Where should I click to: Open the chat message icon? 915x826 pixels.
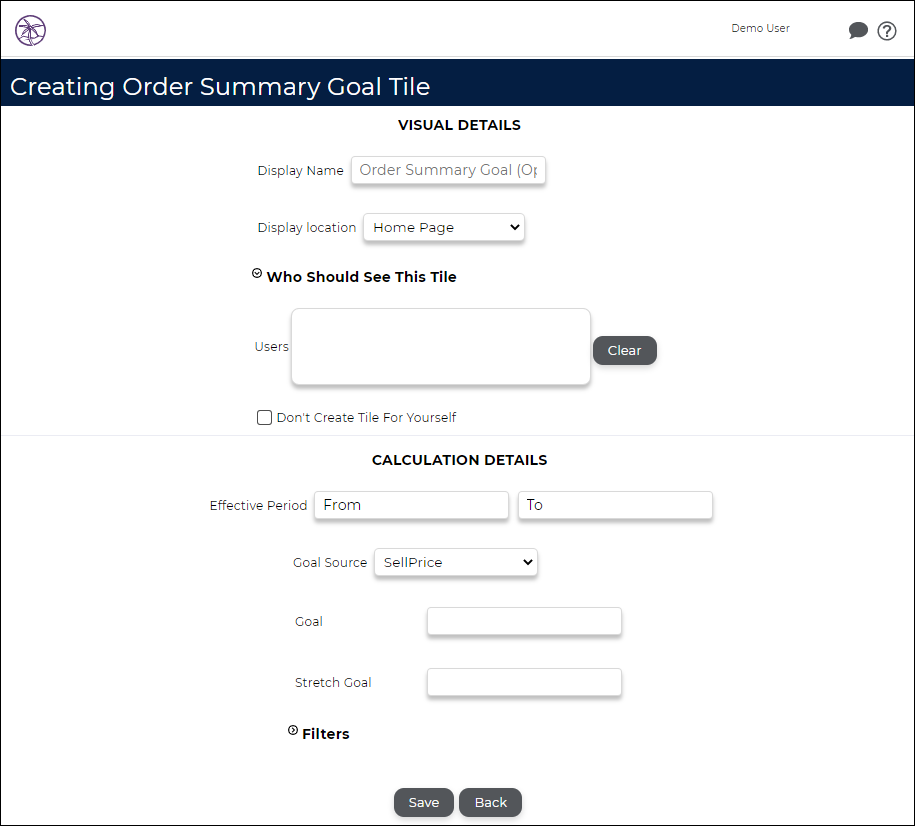858,31
